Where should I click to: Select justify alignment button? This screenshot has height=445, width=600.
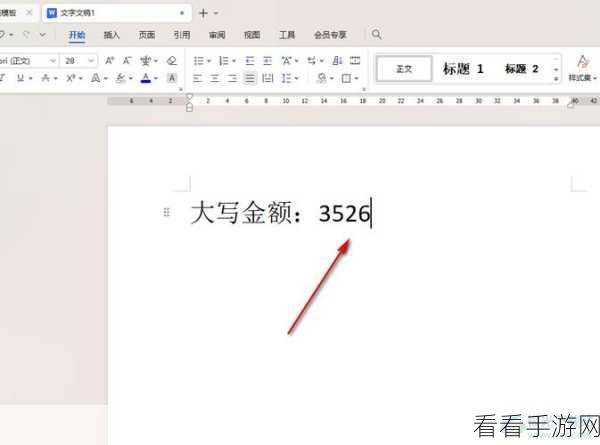coord(250,78)
